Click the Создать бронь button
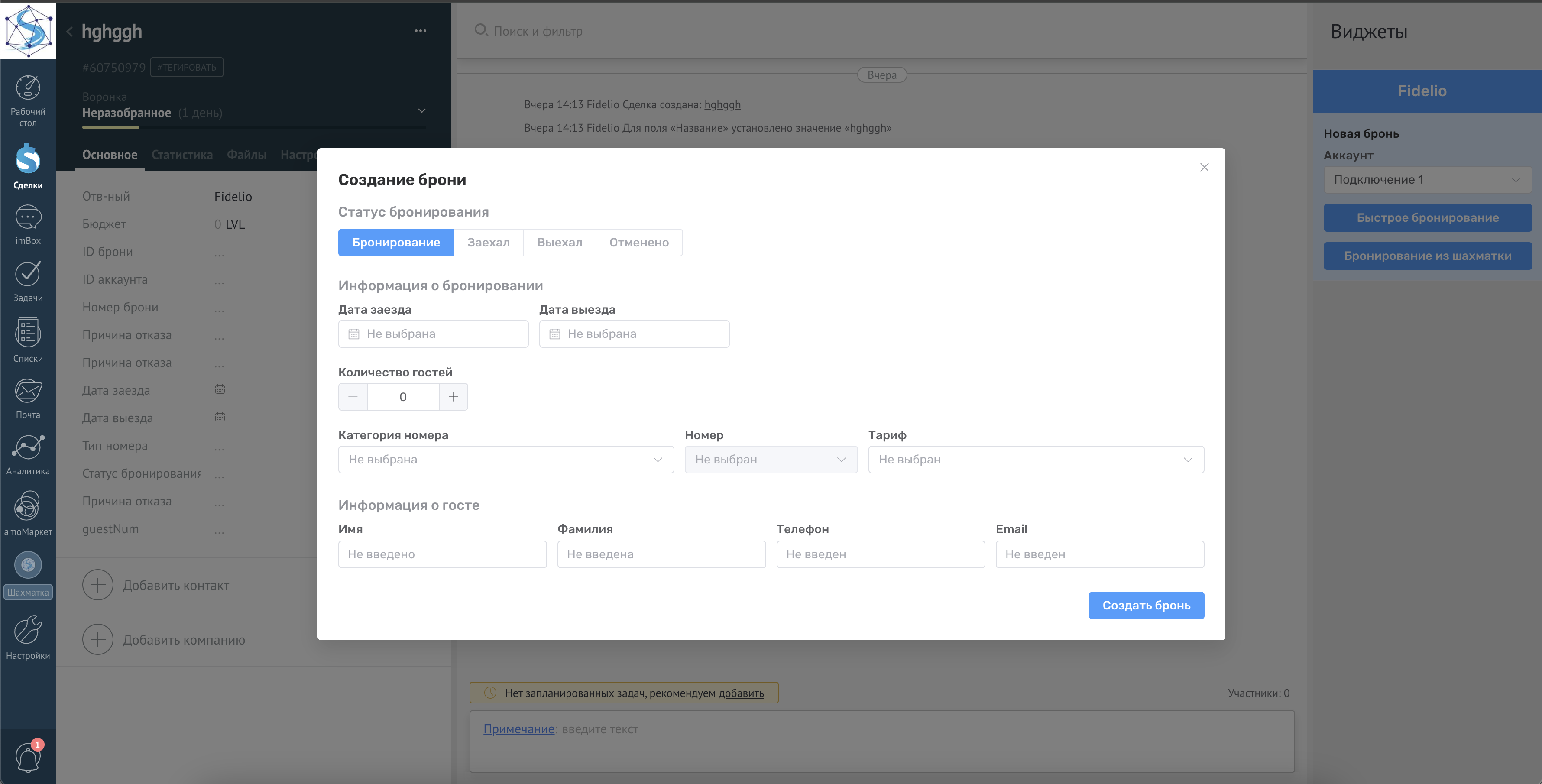Screen dimensions: 1542x784 1146,606
